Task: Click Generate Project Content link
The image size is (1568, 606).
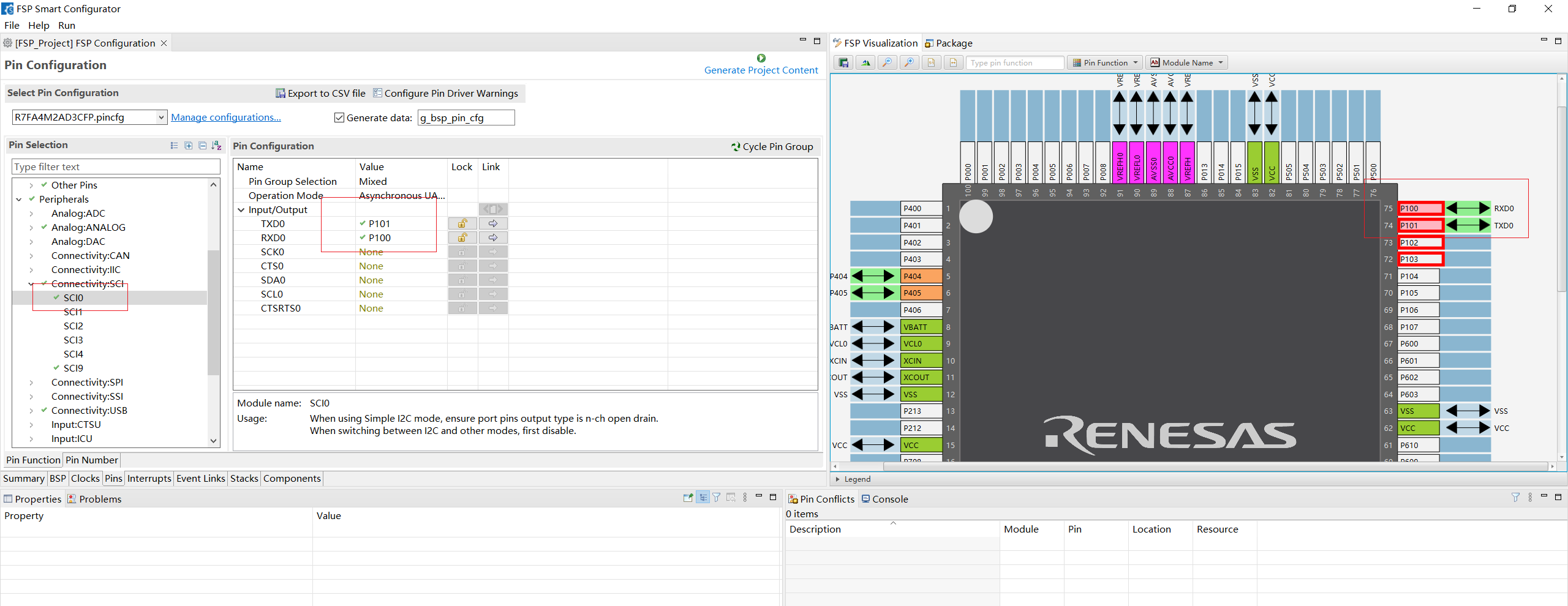Action: (761, 70)
